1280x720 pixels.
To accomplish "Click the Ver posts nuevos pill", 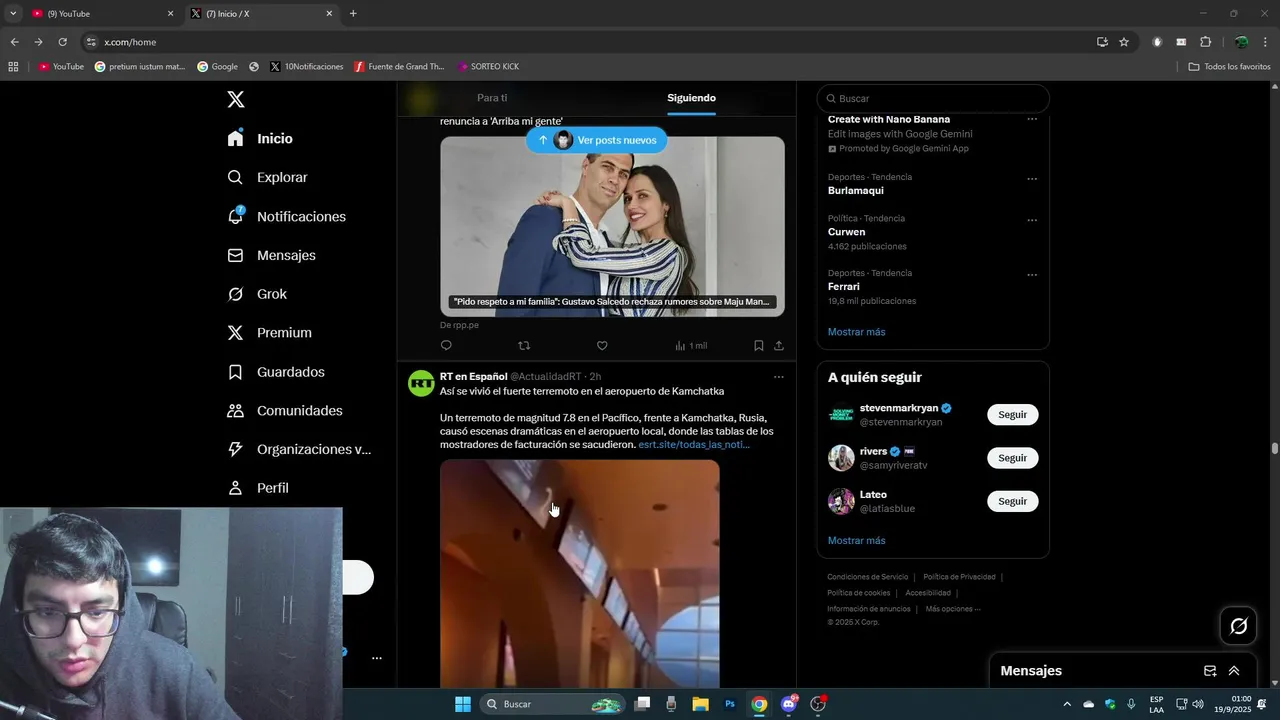I will click(x=597, y=140).
